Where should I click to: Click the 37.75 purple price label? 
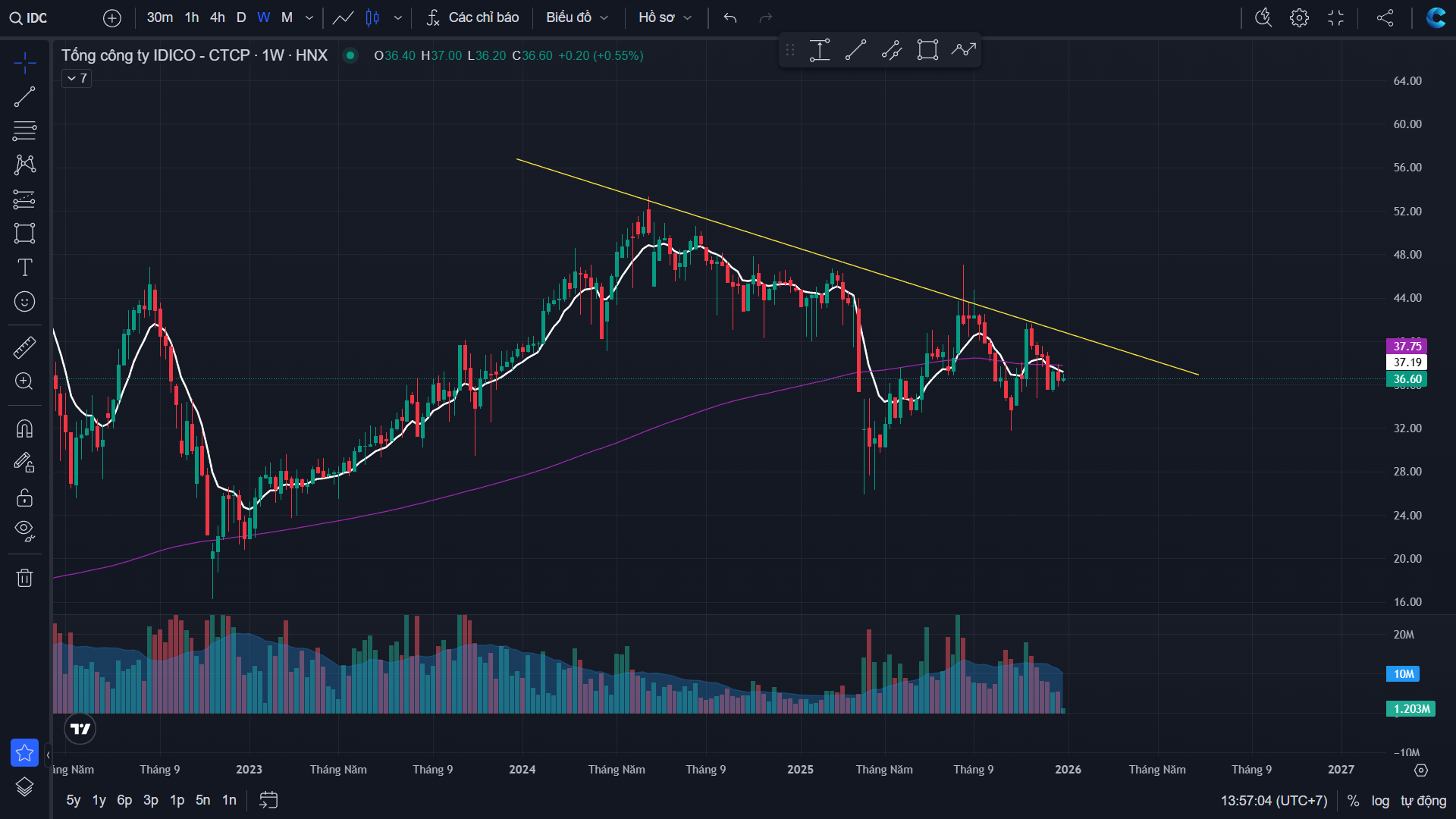pos(1407,346)
